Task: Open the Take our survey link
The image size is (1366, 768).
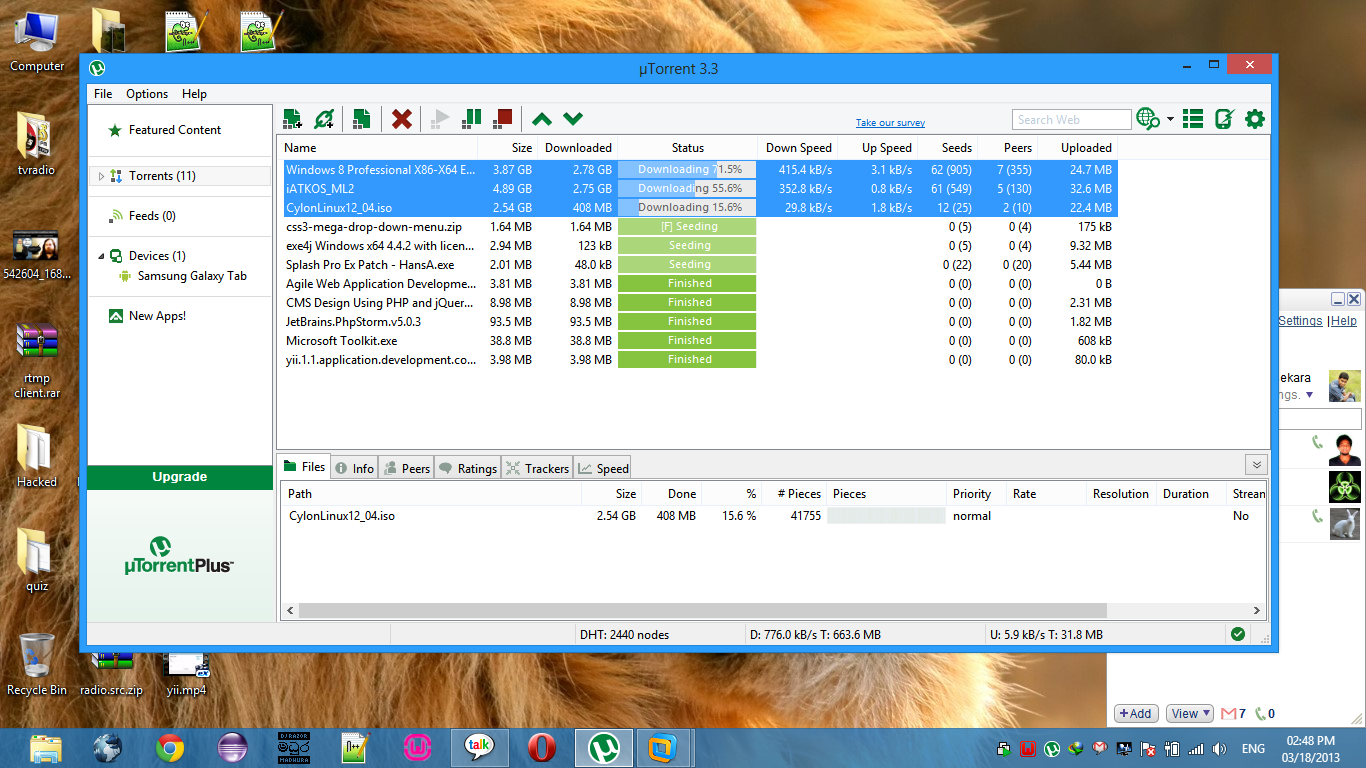Action: (x=890, y=123)
